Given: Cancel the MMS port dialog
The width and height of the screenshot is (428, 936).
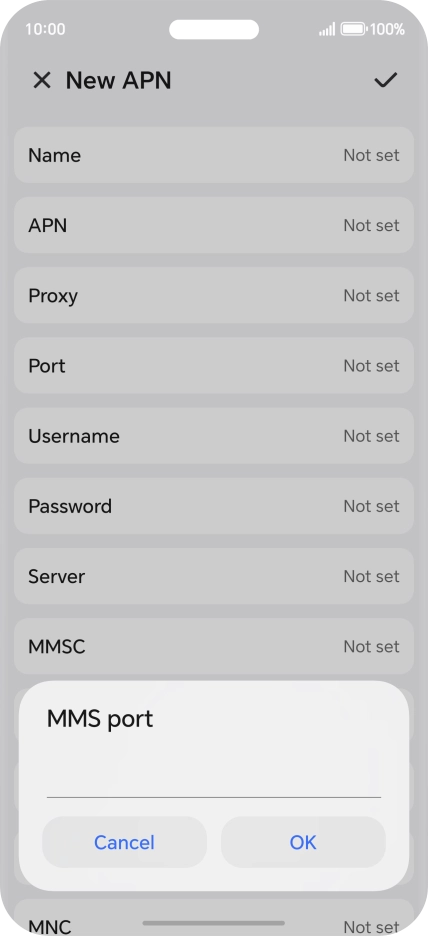Looking at the screenshot, I should click(x=124, y=842).
